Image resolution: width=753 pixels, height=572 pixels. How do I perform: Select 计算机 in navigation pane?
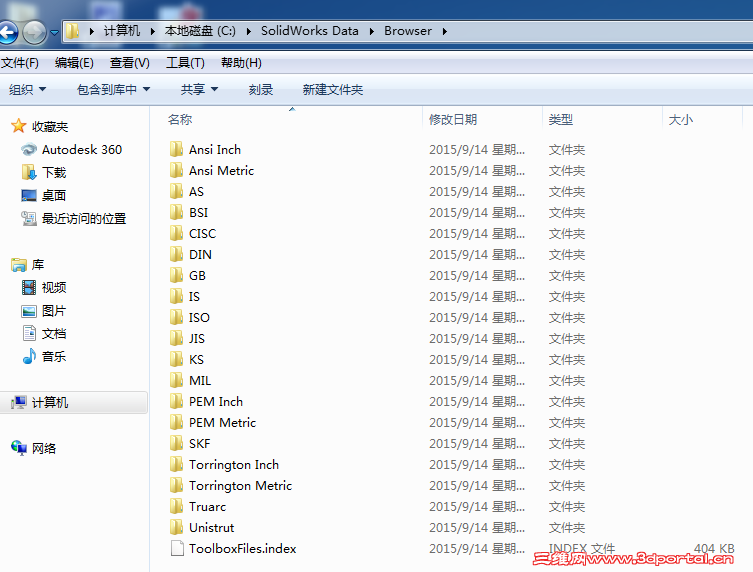point(74,402)
